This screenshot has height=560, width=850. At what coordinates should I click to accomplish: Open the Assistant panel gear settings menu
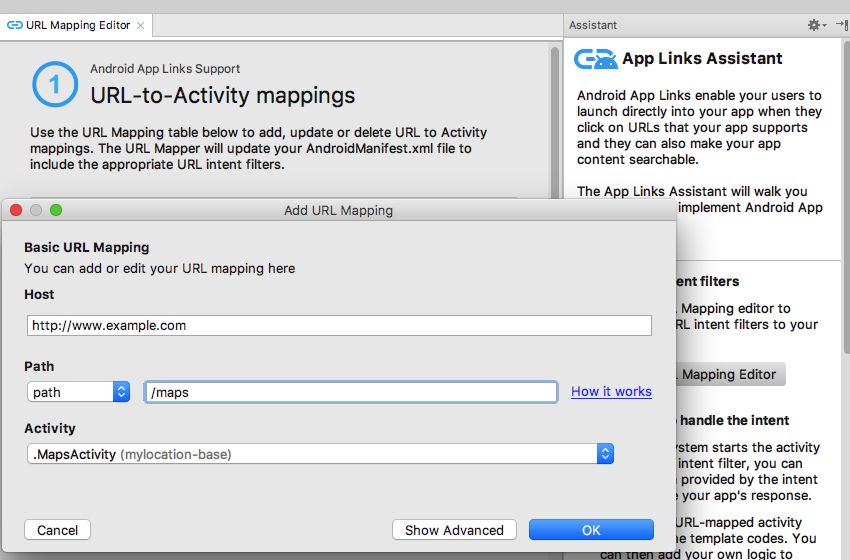click(x=816, y=25)
